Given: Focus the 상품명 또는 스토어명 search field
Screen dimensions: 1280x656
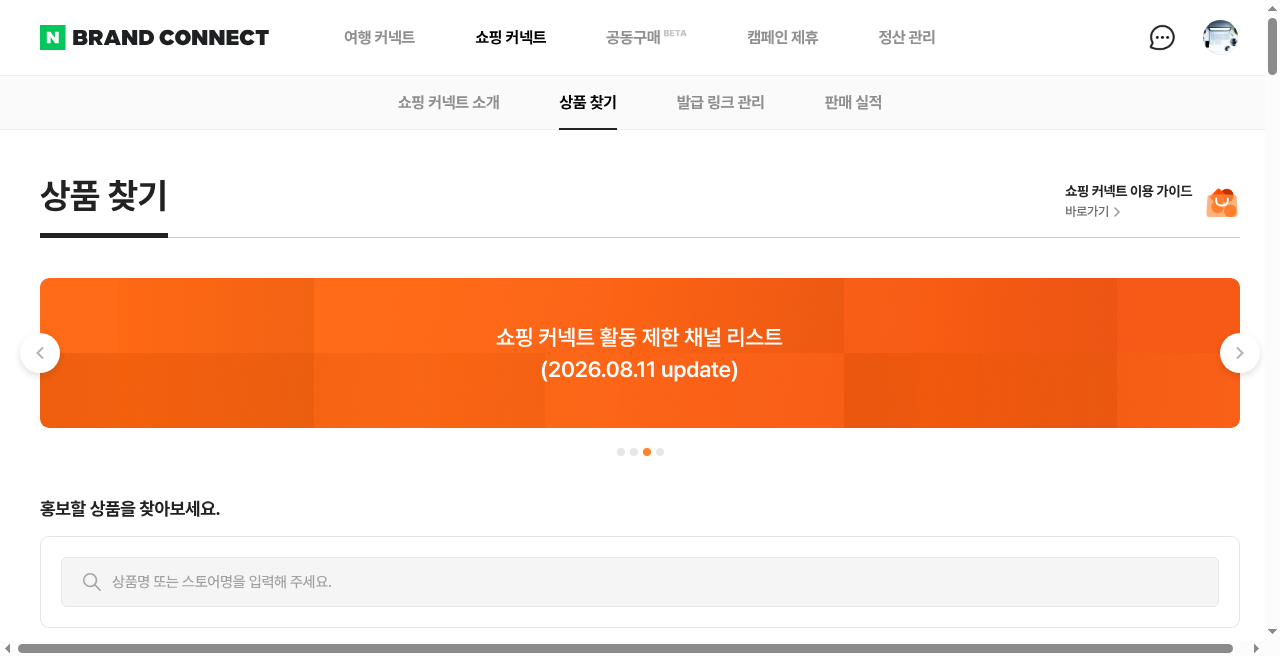Looking at the screenshot, I should [640, 582].
